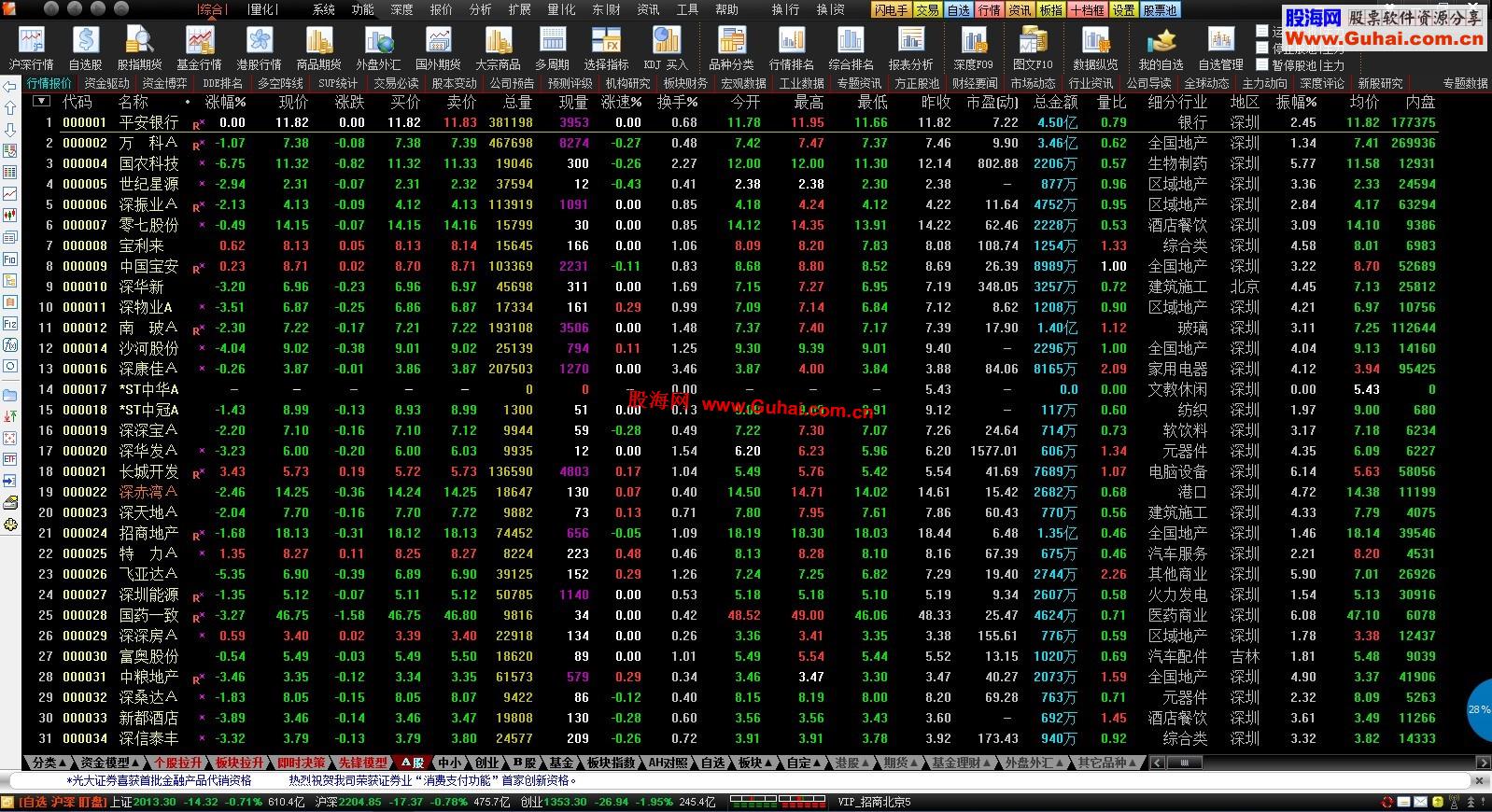Open 我的自选 star icon
The height and width of the screenshot is (812, 1492).
pos(1161,49)
